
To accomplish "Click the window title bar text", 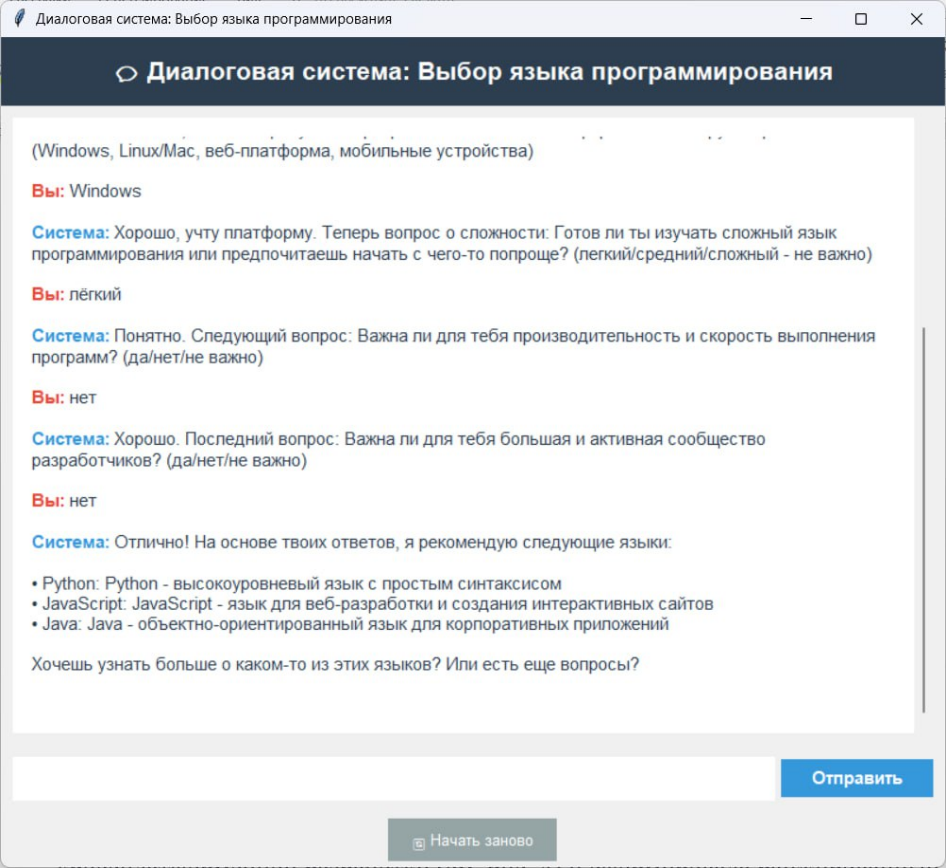I will point(213,19).
